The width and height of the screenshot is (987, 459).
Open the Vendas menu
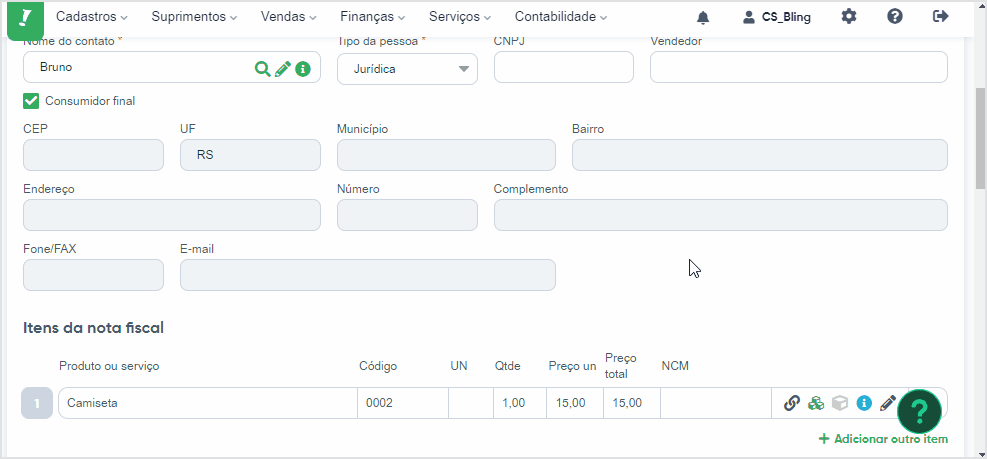(x=288, y=17)
